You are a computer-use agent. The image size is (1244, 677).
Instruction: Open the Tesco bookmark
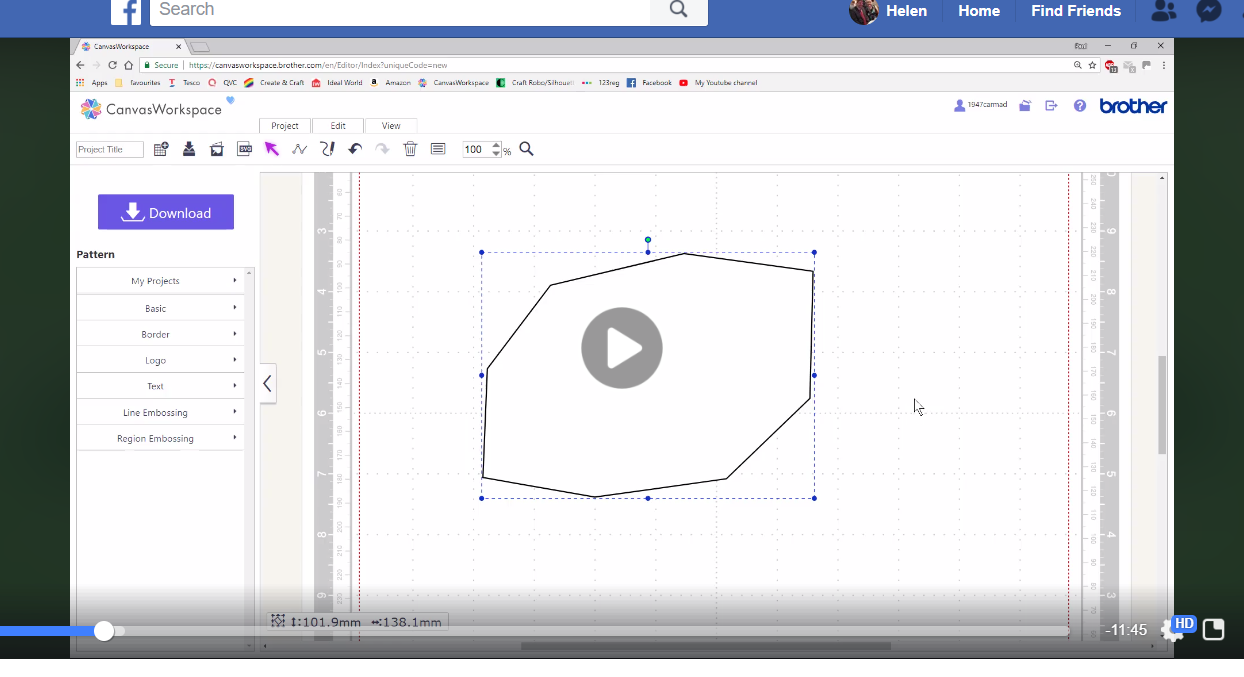click(x=185, y=83)
